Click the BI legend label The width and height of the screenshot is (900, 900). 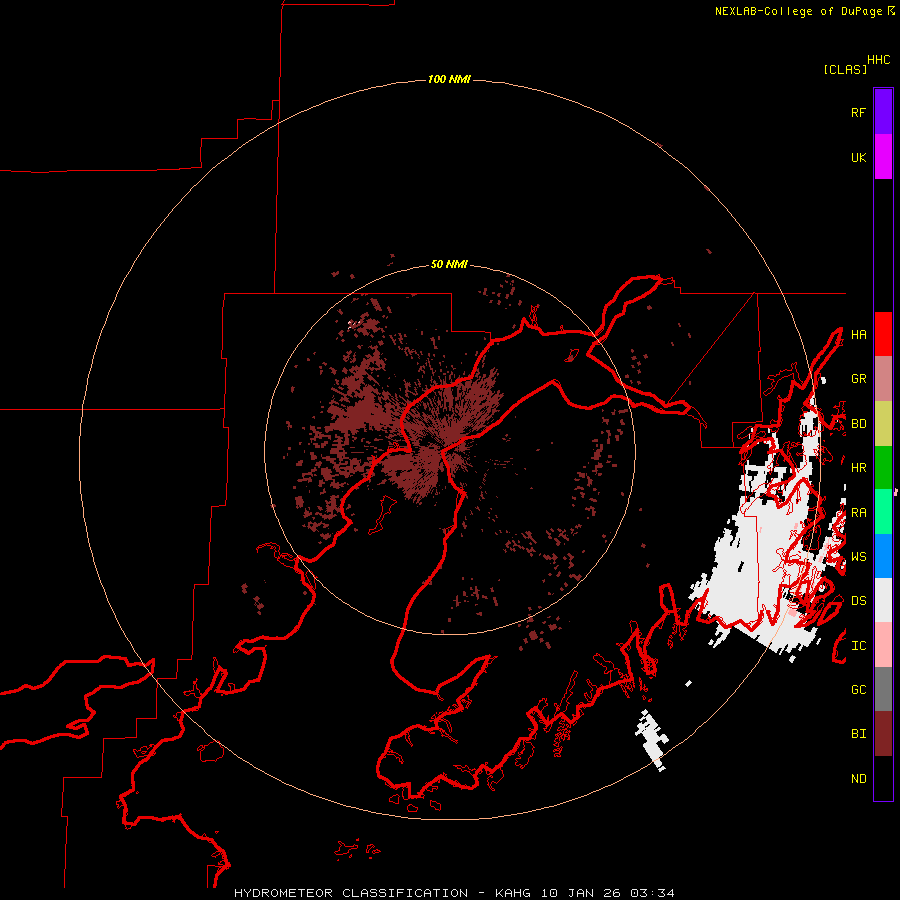(858, 733)
